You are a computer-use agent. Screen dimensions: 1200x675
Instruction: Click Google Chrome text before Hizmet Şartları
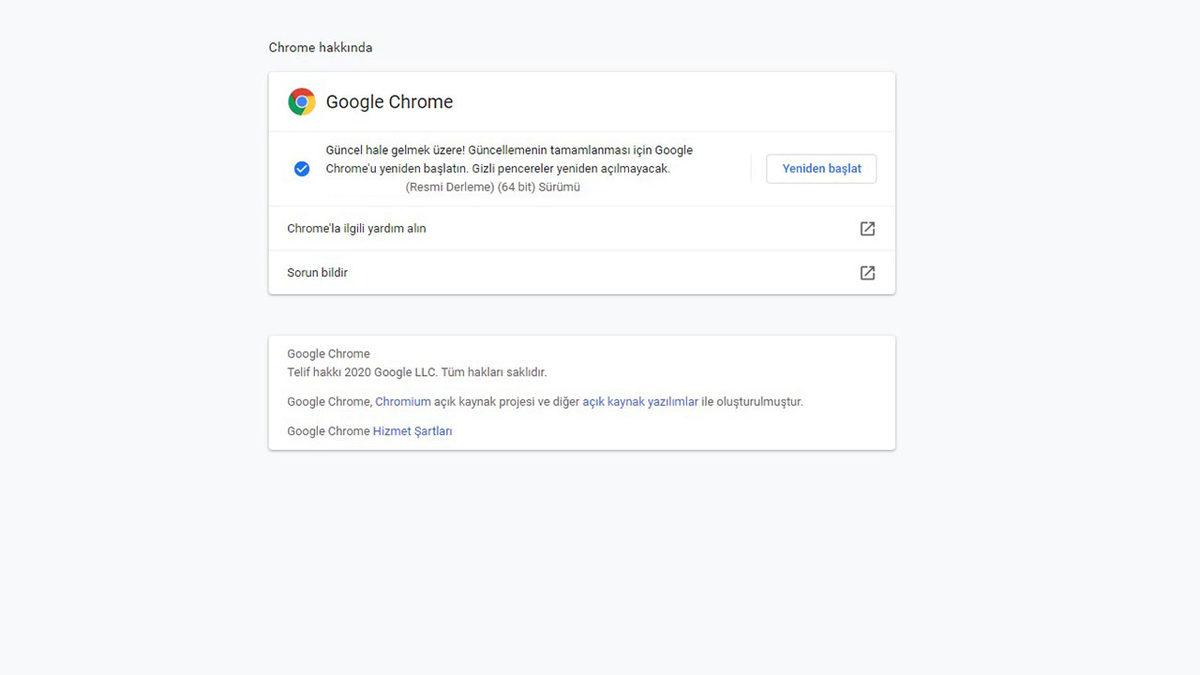pos(328,431)
